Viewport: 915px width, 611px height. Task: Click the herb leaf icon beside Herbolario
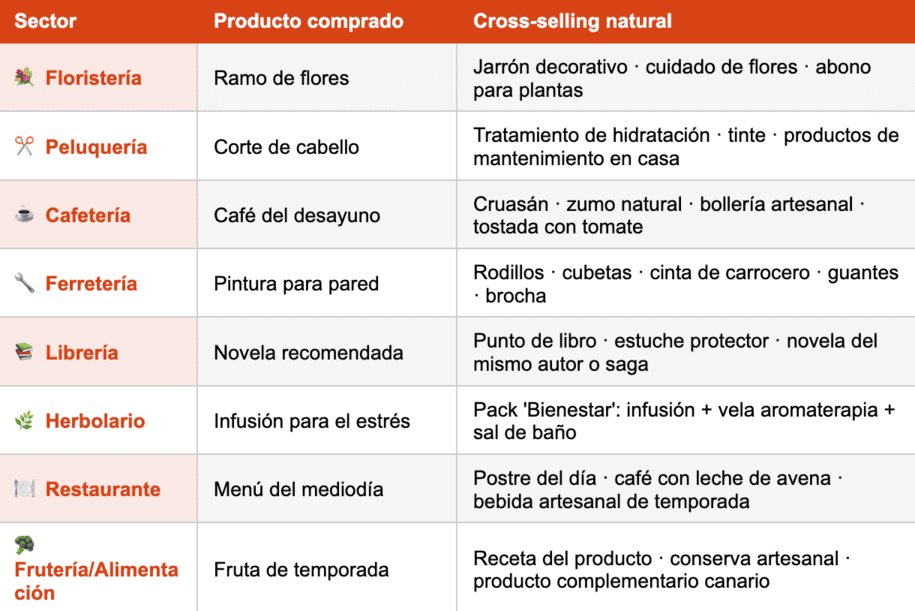coord(24,420)
